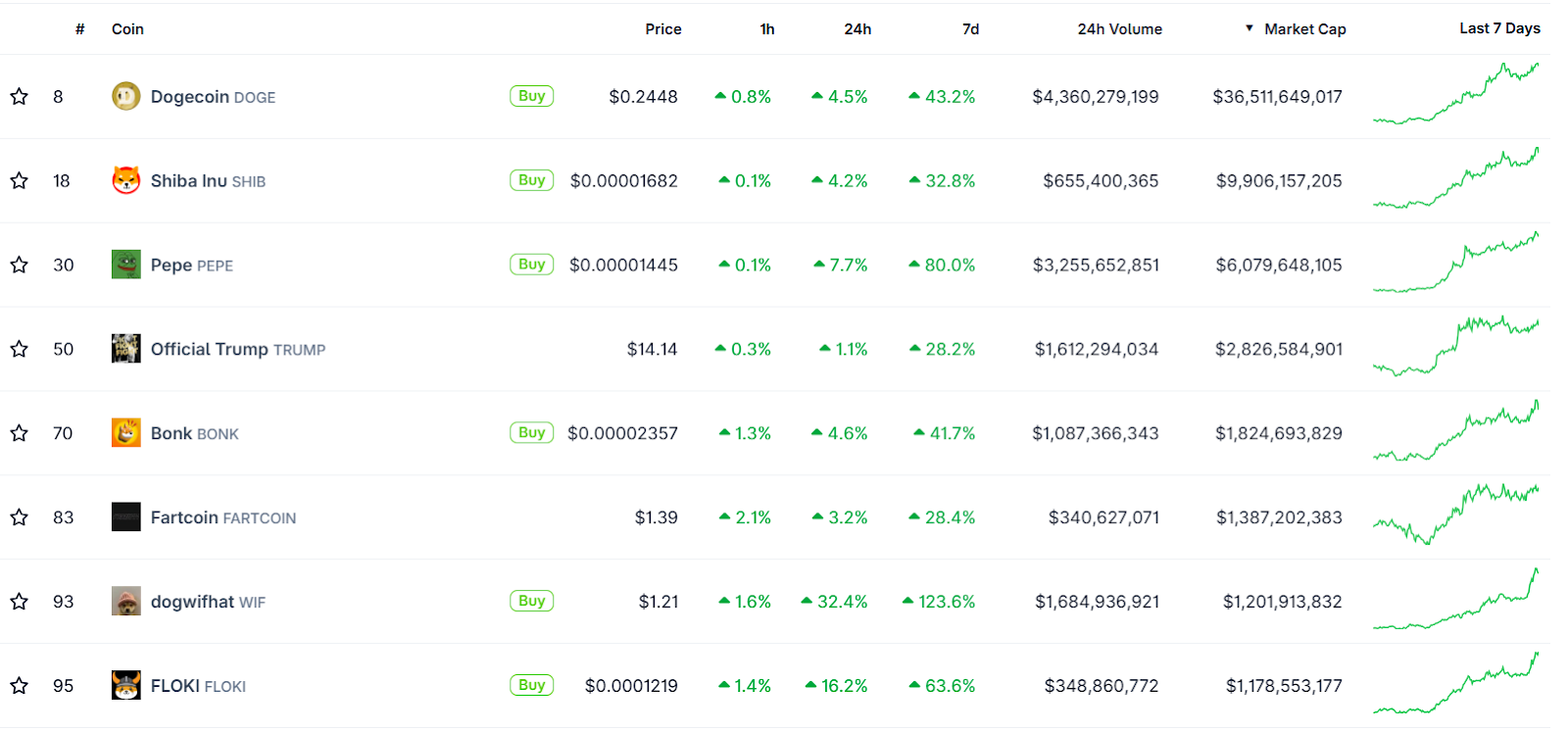Click the dogwifhat coin logo

point(125,602)
